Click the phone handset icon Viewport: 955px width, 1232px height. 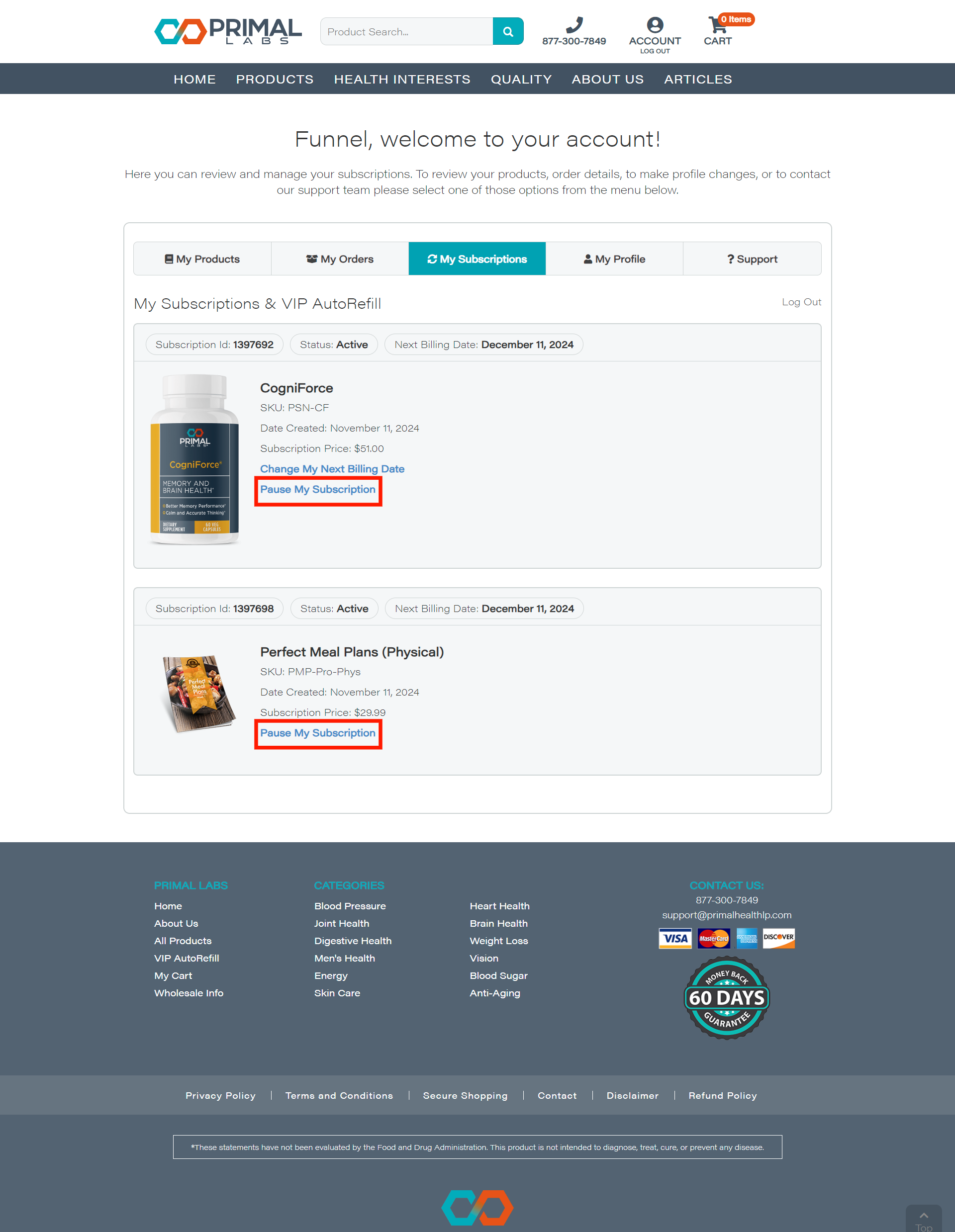click(574, 25)
